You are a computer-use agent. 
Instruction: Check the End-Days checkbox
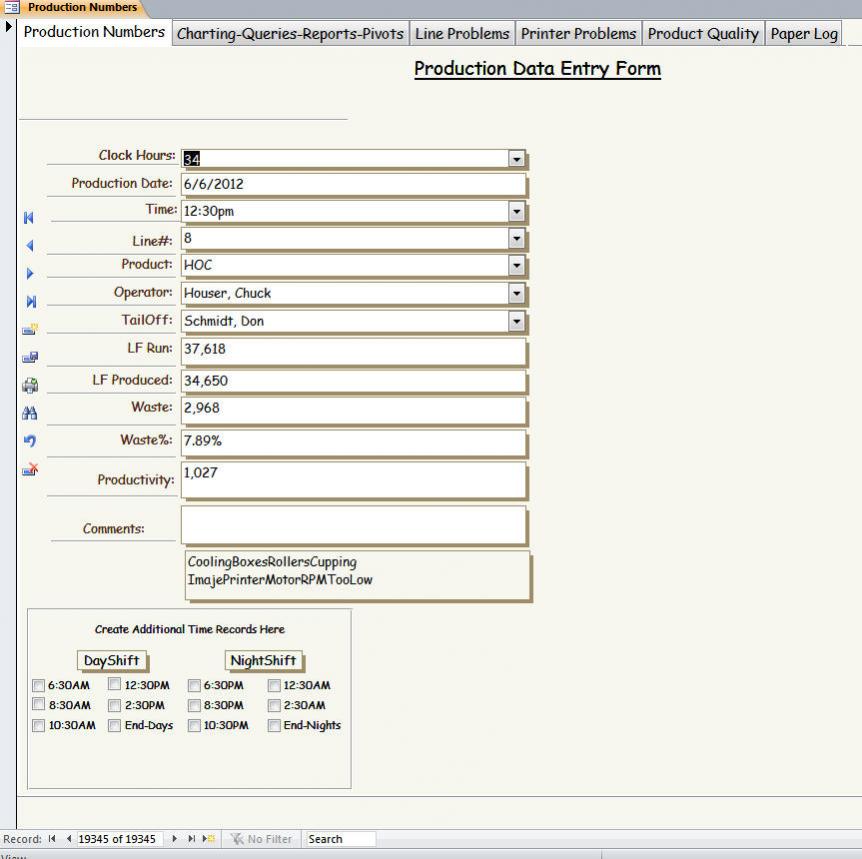[114, 725]
